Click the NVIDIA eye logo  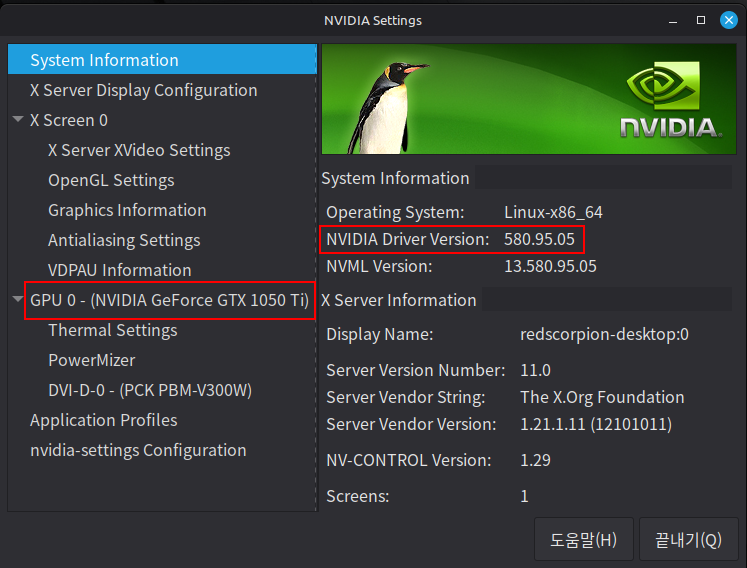click(x=663, y=86)
